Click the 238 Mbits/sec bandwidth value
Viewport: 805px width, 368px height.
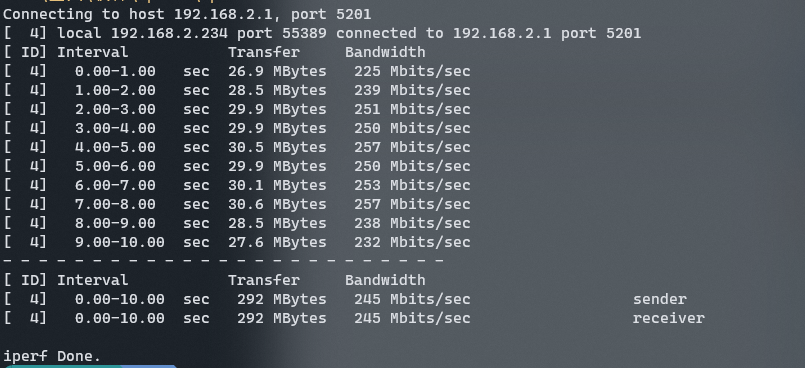[x=412, y=223]
